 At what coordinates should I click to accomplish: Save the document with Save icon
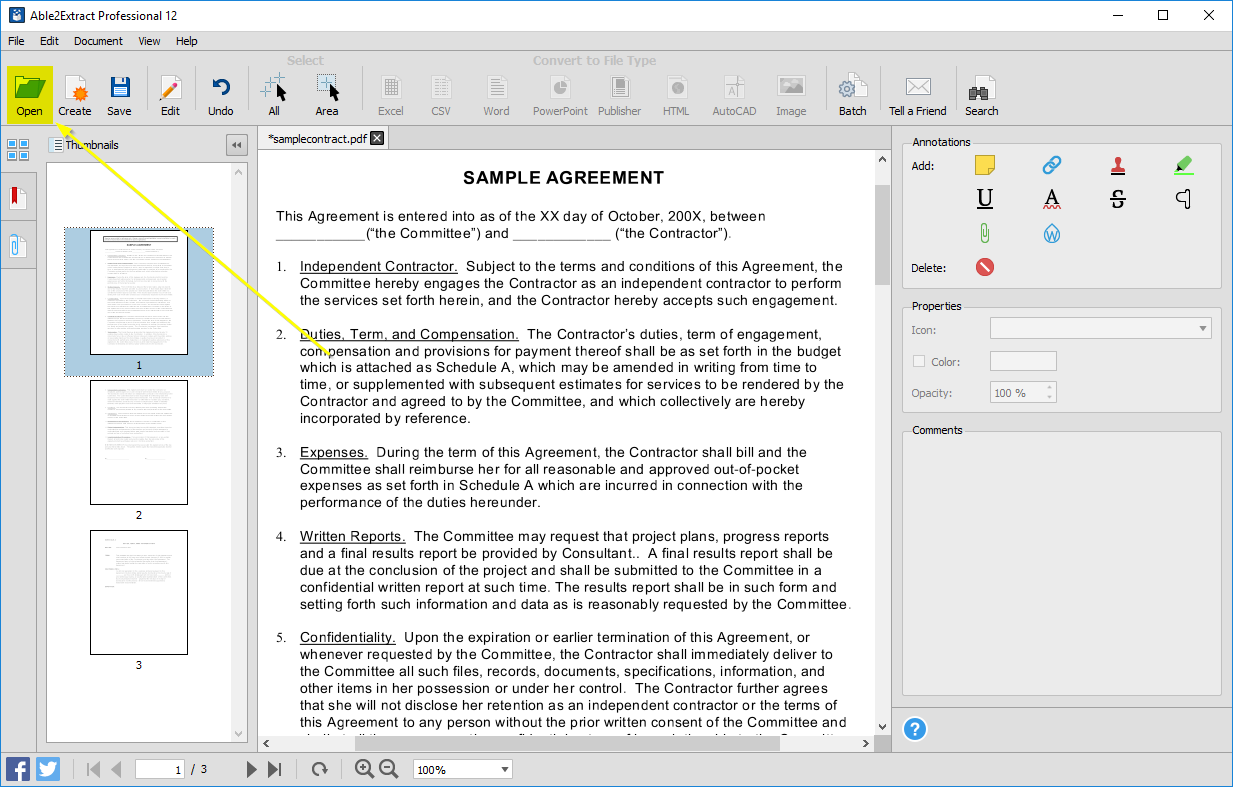click(120, 95)
